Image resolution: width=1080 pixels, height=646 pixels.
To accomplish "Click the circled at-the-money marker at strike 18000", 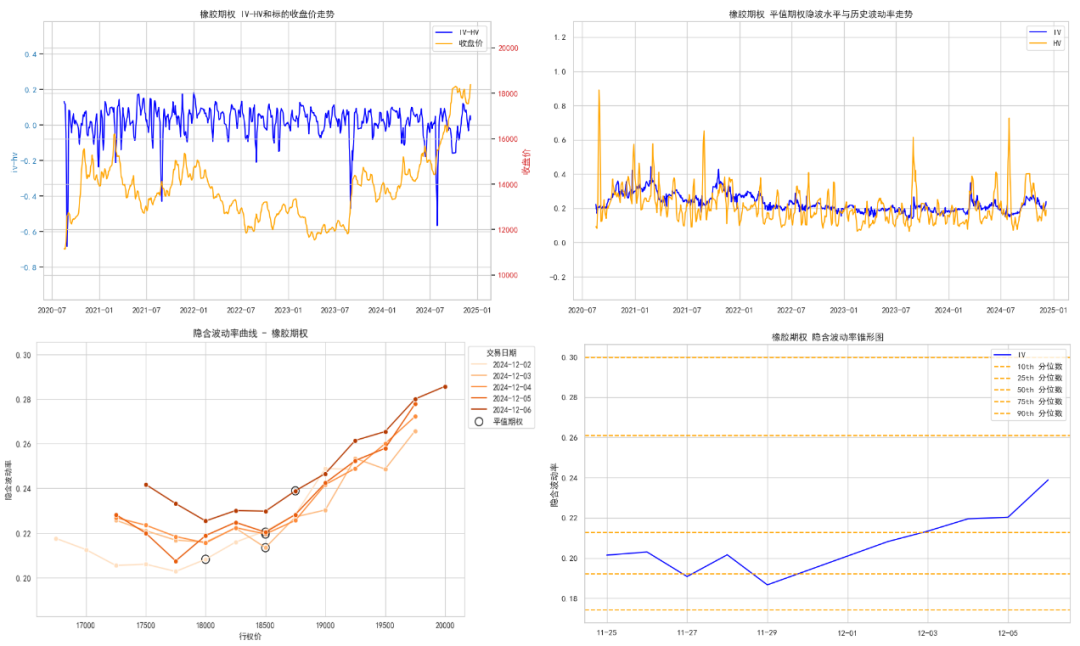I will click(x=205, y=559).
